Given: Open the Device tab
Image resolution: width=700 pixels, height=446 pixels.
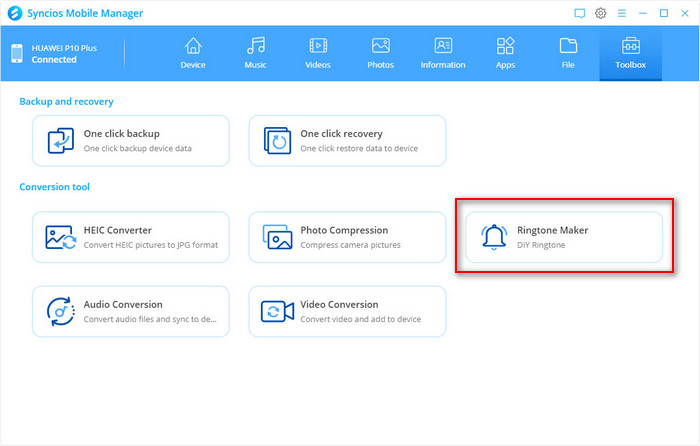Looking at the screenshot, I should click(x=193, y=54).
